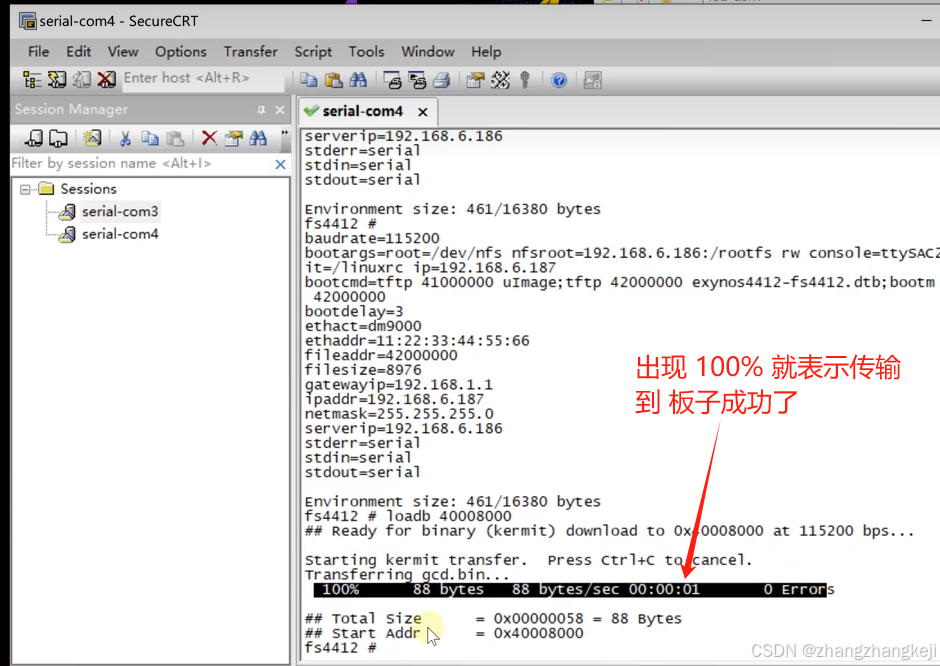
Task: Open Properties icon in Session Manager toolbar
Action: click(234, 138)
